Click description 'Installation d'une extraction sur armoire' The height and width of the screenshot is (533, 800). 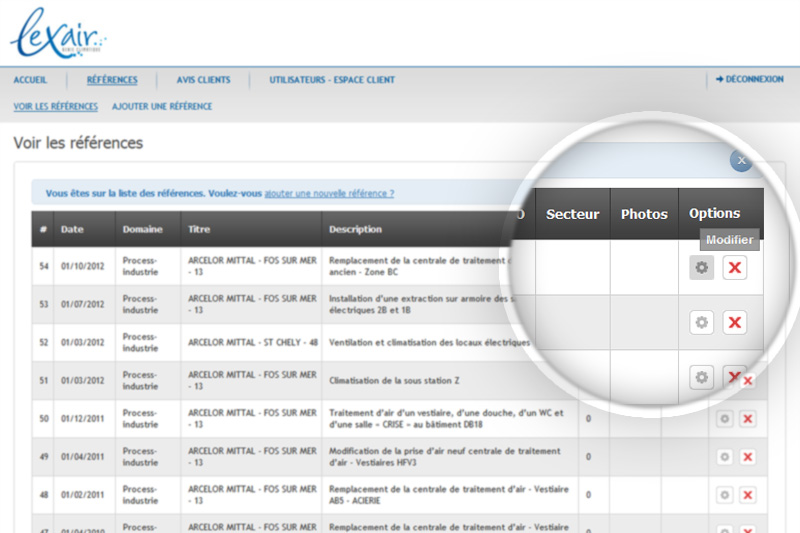pos(423,304)
